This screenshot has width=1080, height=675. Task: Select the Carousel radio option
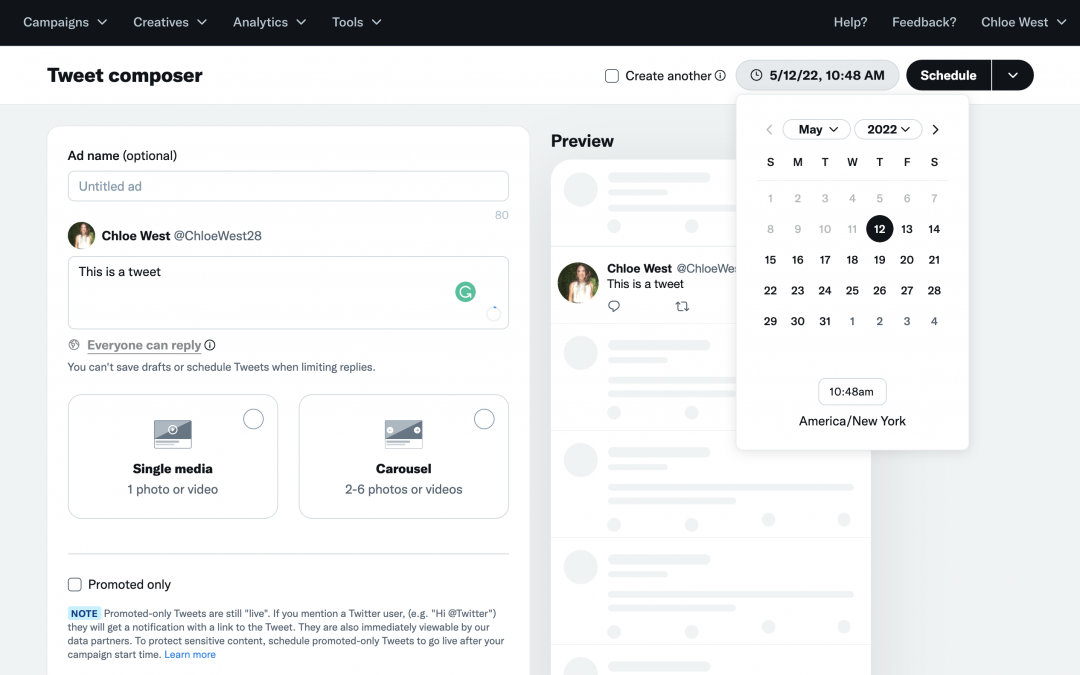click(484, 419)
